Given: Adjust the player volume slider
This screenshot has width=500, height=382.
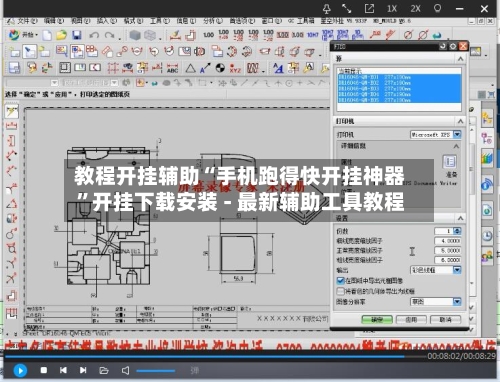Looking at the screenshot, I should point(156,371).
